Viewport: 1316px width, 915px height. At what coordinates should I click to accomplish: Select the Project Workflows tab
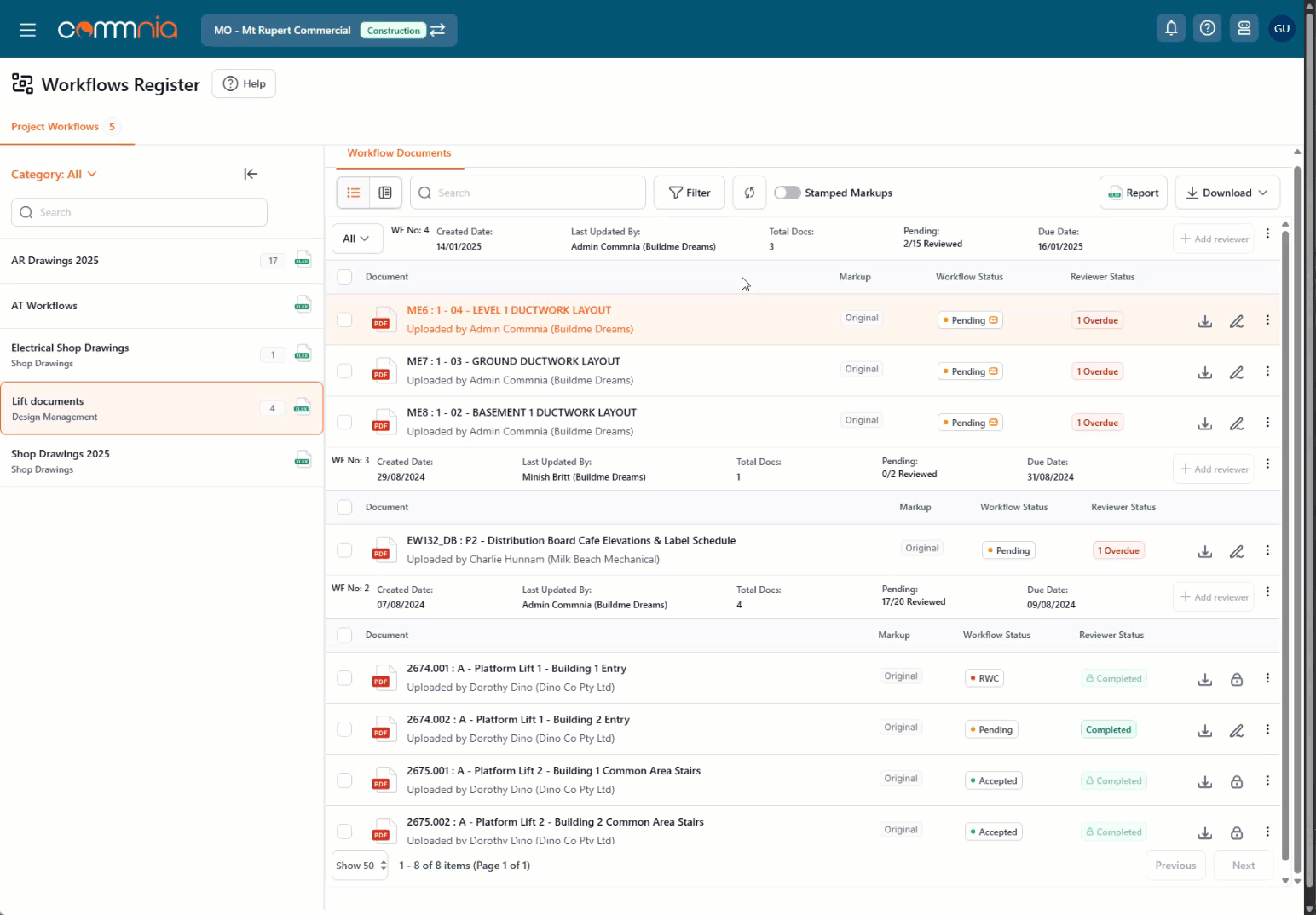[55, 127]
